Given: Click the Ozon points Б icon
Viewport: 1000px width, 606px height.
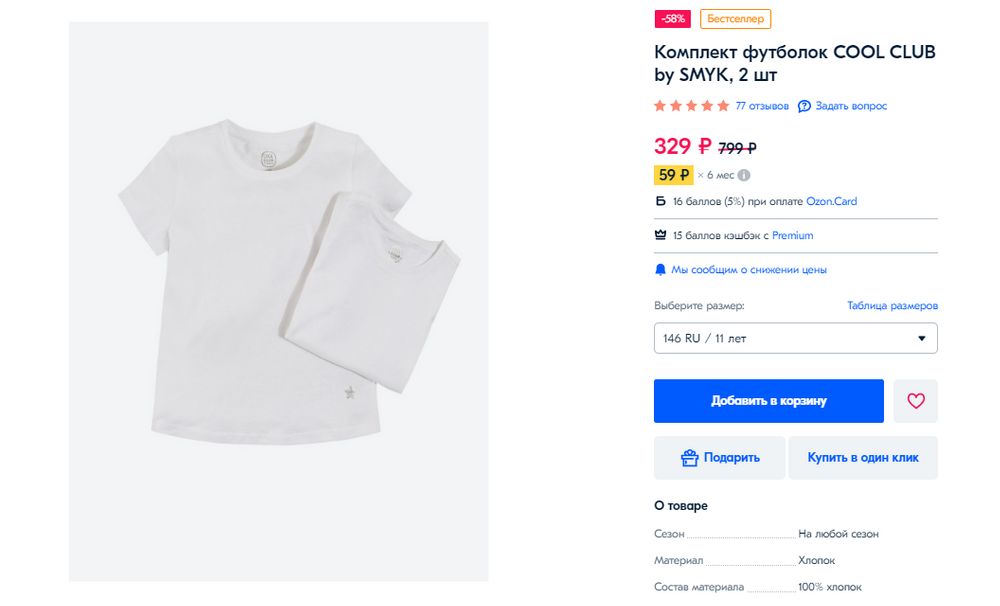Looking at the screenshot, I should click(660, 202).
